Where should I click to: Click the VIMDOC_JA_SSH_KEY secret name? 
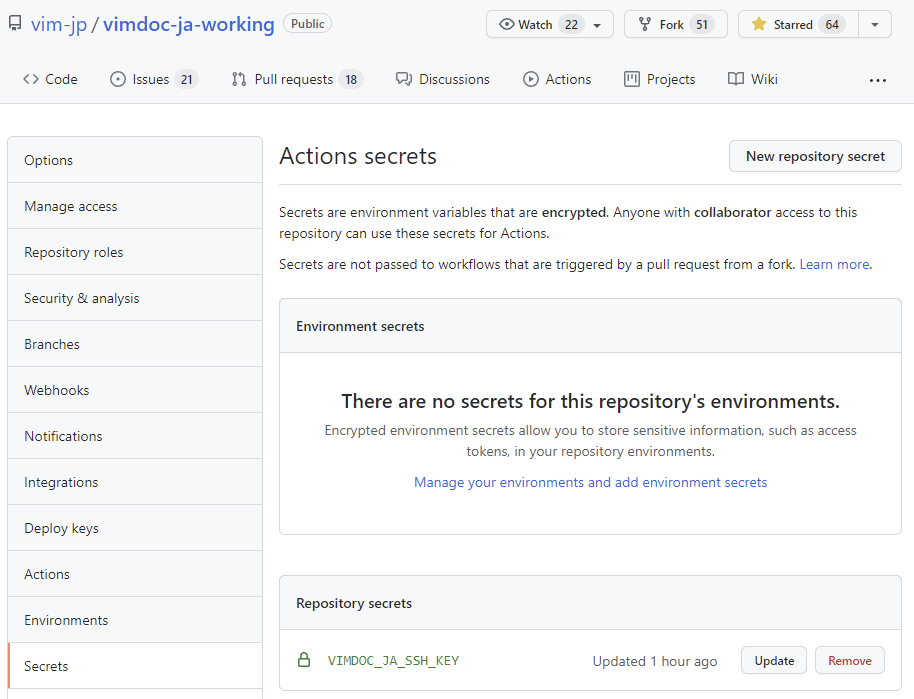tap(393, 661)
